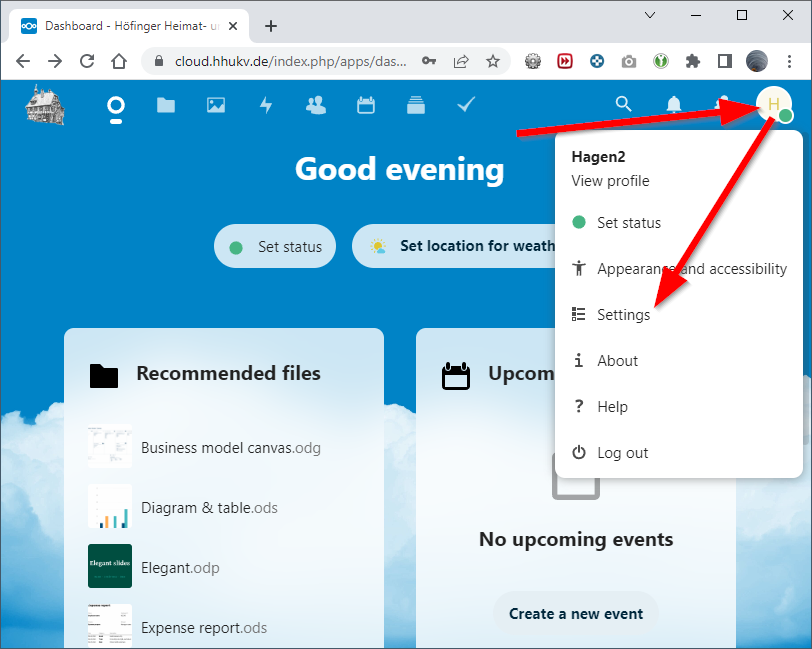The width and height of the screenshot is (812, 649).
Task: Click the red extension icon
Action: [564, 61]
